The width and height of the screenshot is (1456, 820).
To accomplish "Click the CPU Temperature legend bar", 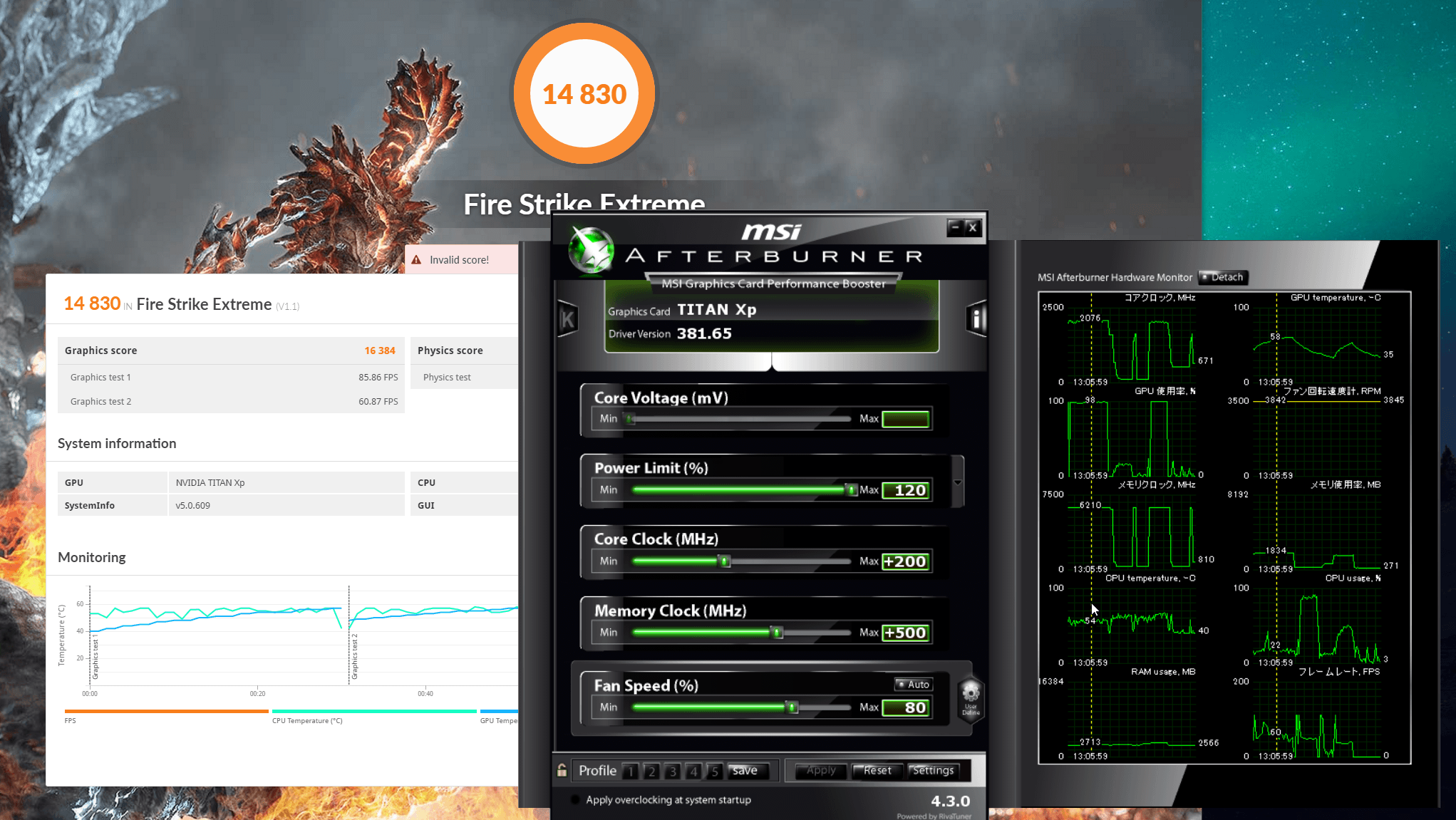I will tap(374, 711).
